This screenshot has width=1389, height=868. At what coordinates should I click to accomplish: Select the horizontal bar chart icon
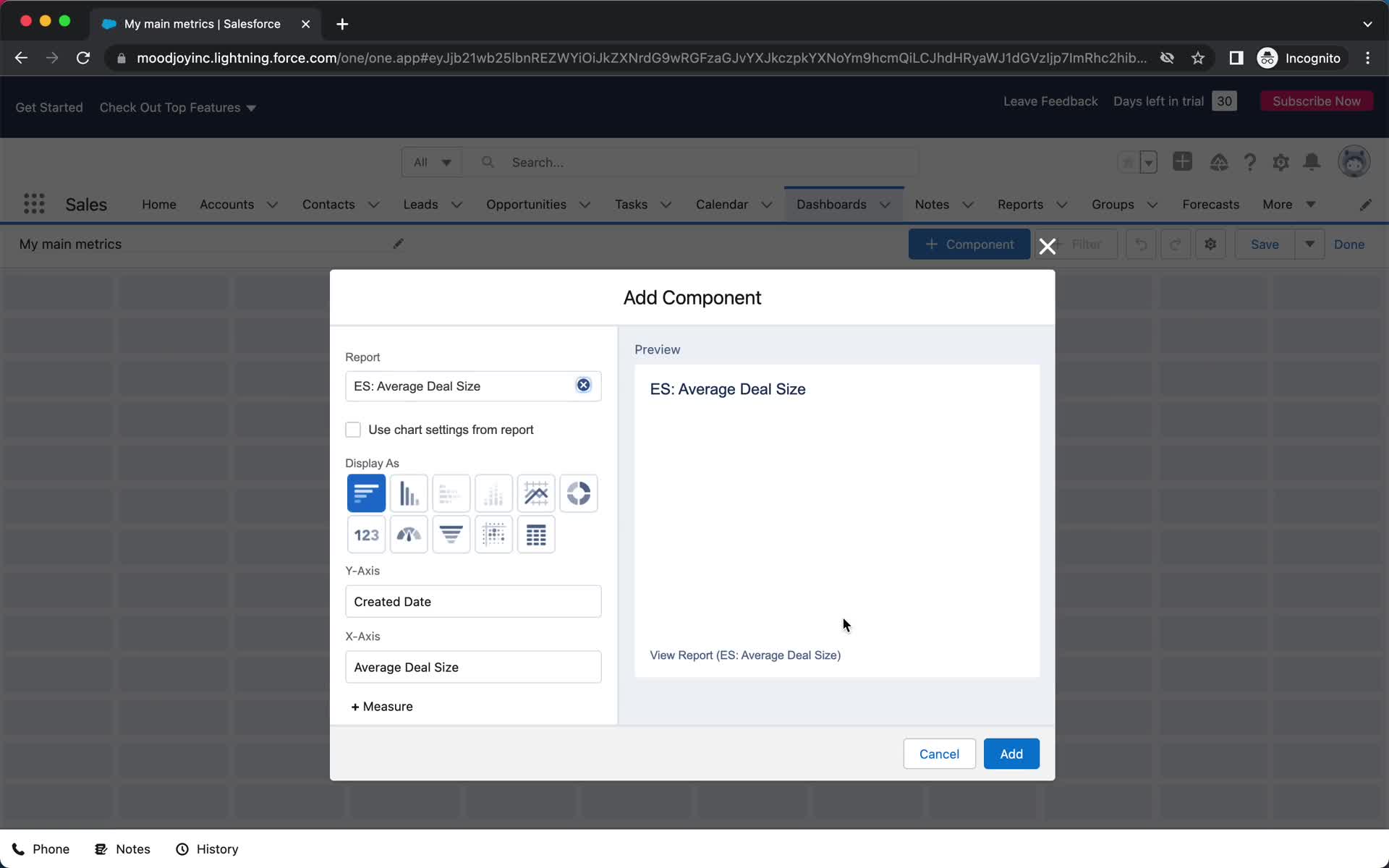point(365,493)
